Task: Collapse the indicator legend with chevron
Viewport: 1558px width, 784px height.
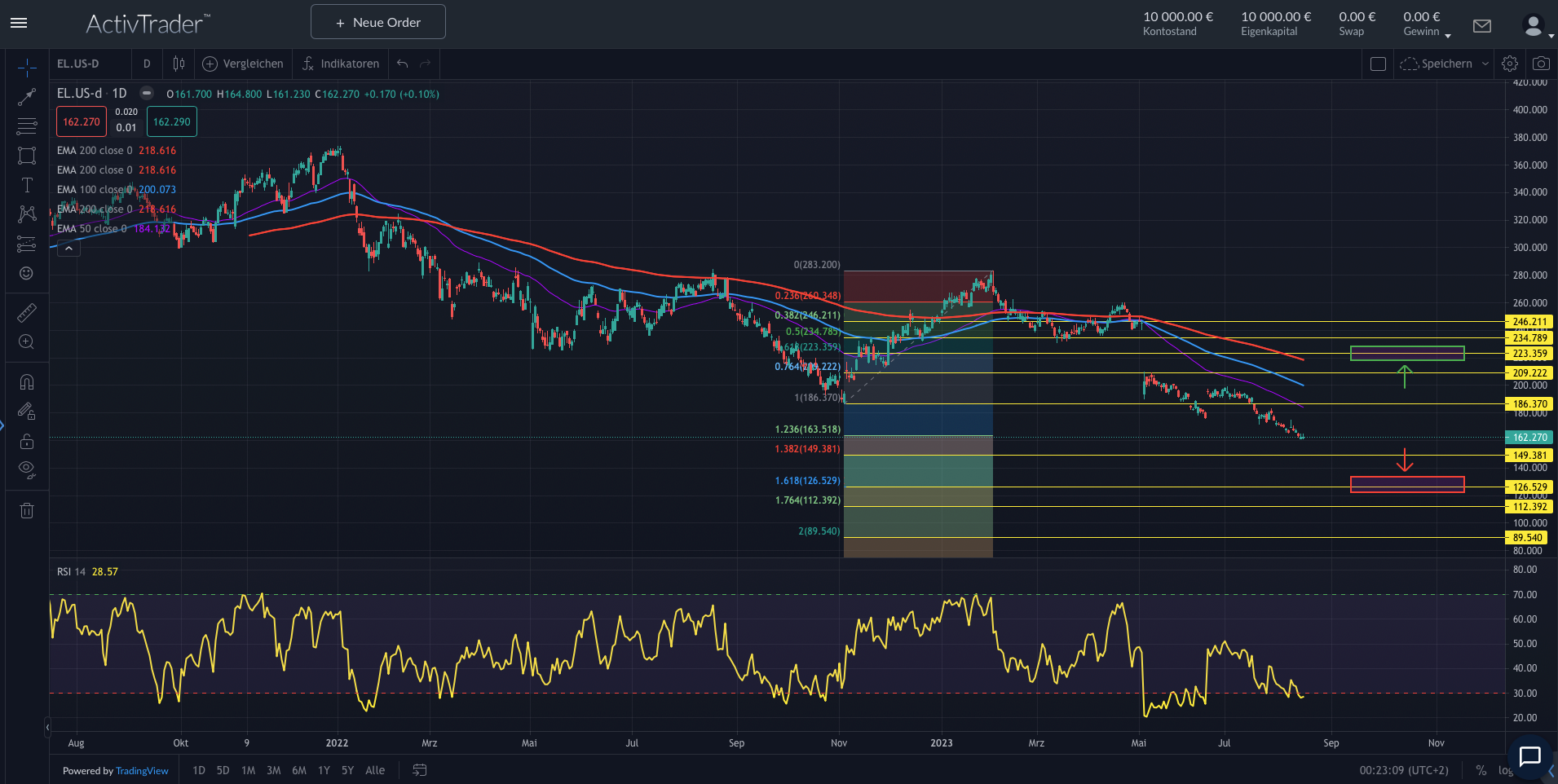Action: [68, 248]
